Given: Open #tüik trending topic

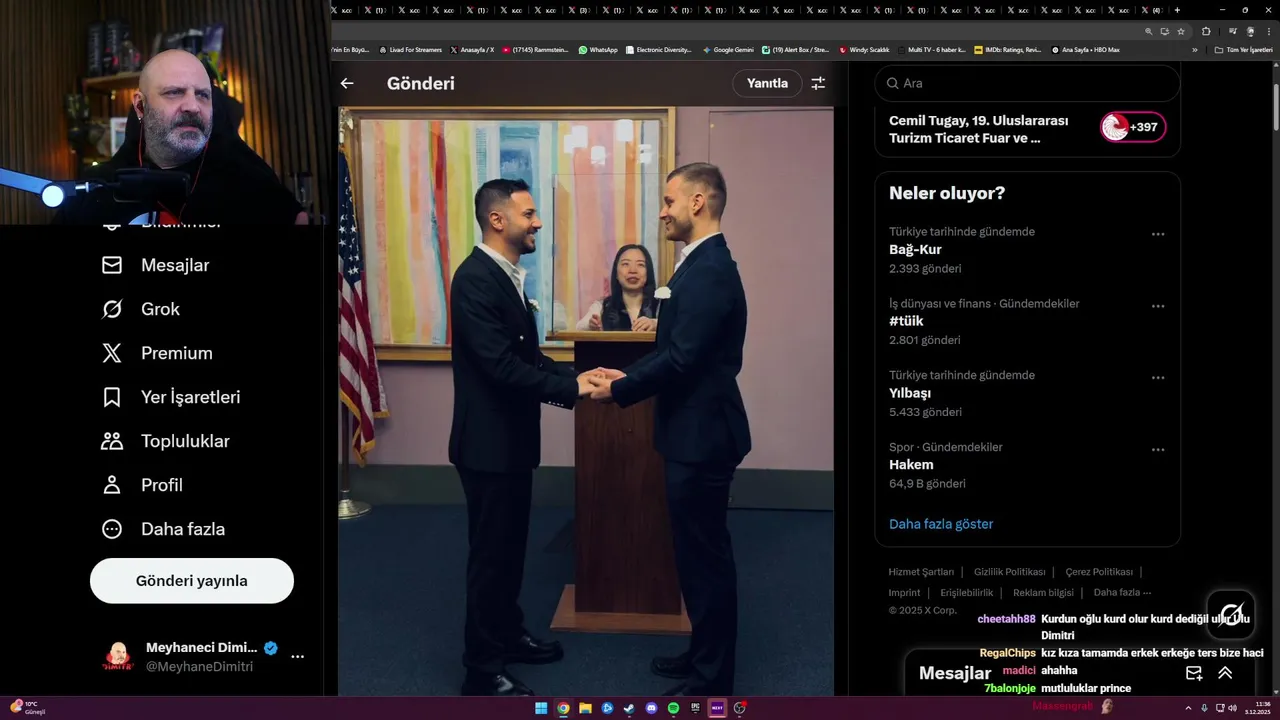Looking at the screenshot, I should (906, 322).
